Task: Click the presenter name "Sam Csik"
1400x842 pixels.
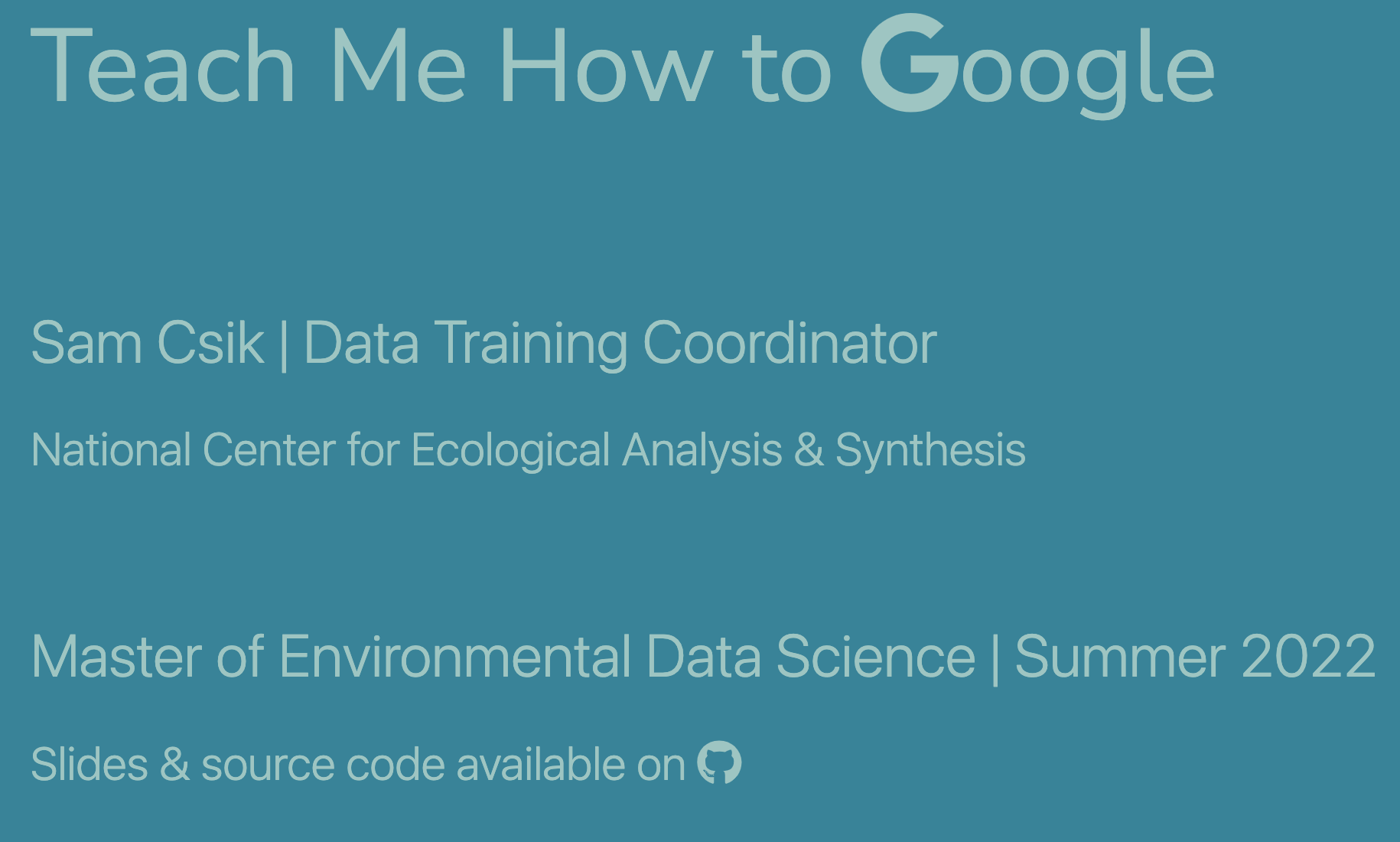Action: pos(148,343)
